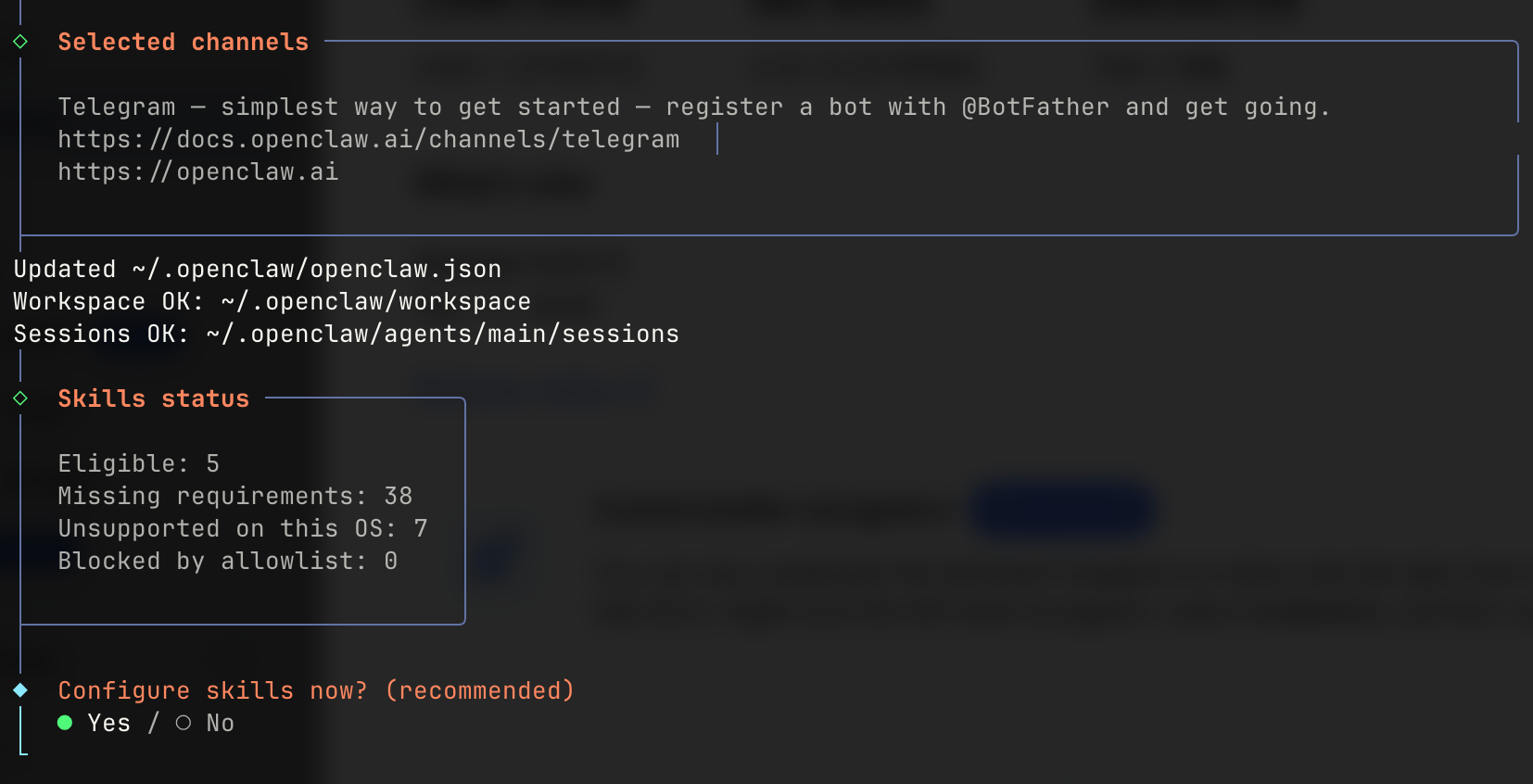The height and width of the screenshot is (784, 1533).
Task: Click the Skills status heading
Action: pos(153,398)
